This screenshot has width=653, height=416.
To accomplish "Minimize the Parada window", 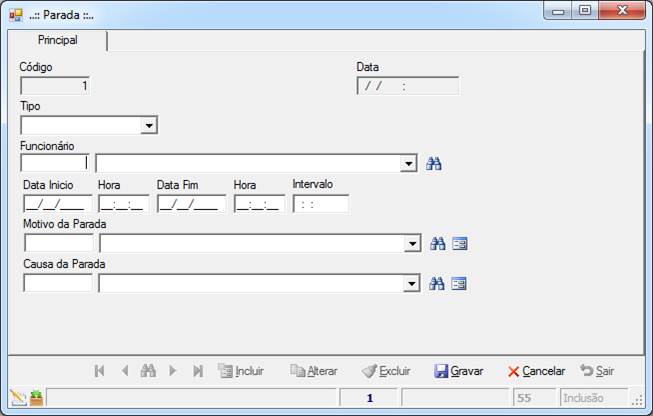I will (x=558, y=11).
